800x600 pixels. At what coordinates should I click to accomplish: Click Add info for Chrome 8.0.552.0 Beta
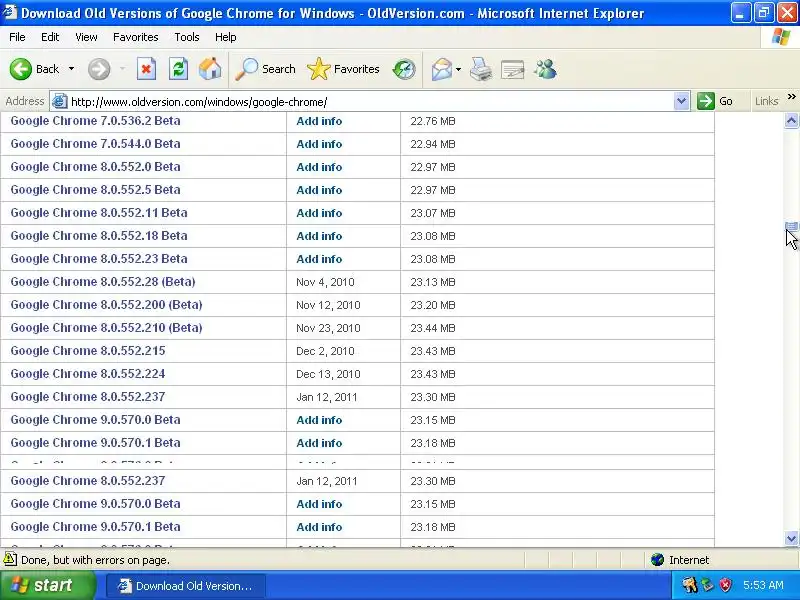click(319, 167)
